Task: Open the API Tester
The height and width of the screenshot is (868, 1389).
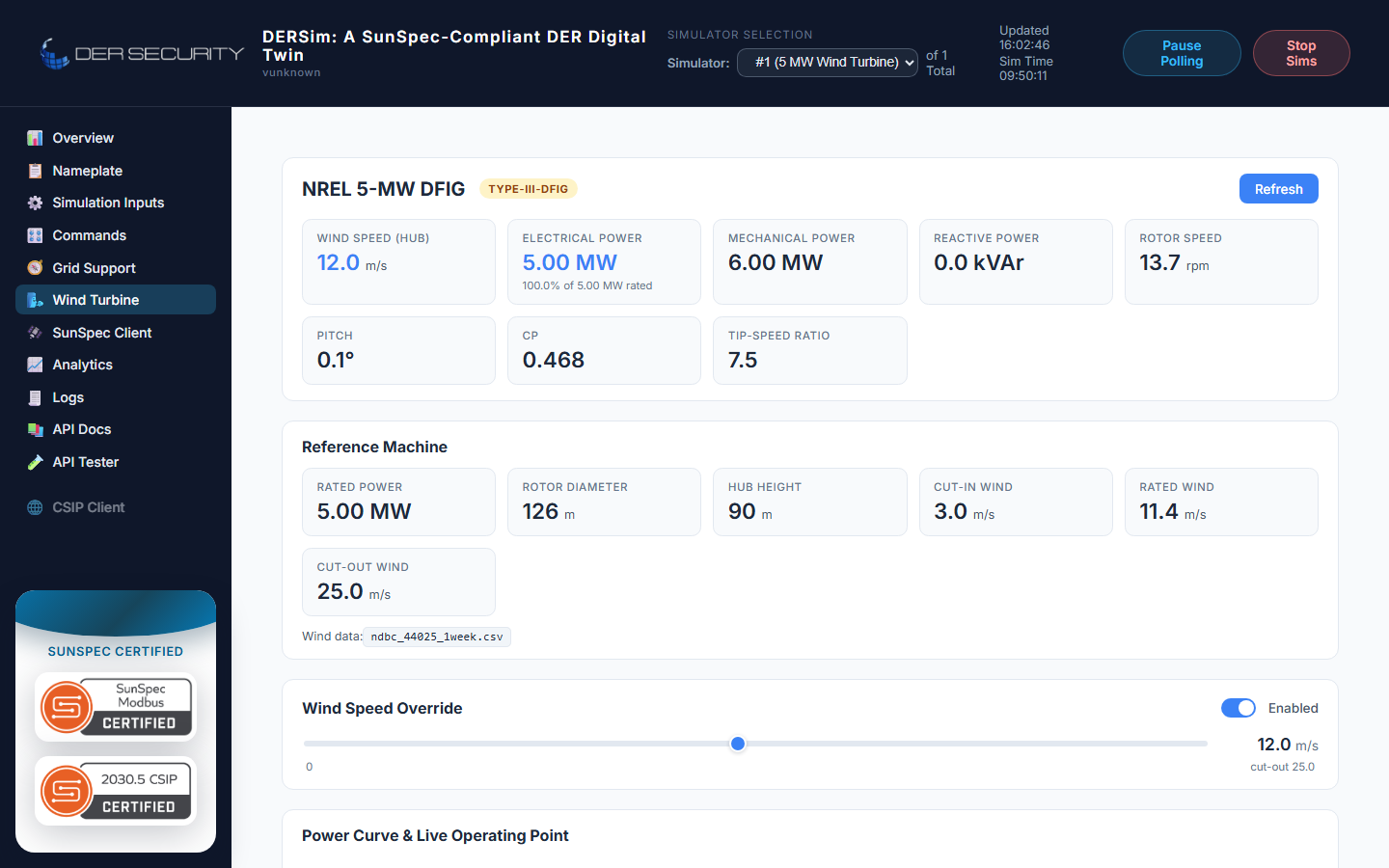Action: tap(116, 462)
